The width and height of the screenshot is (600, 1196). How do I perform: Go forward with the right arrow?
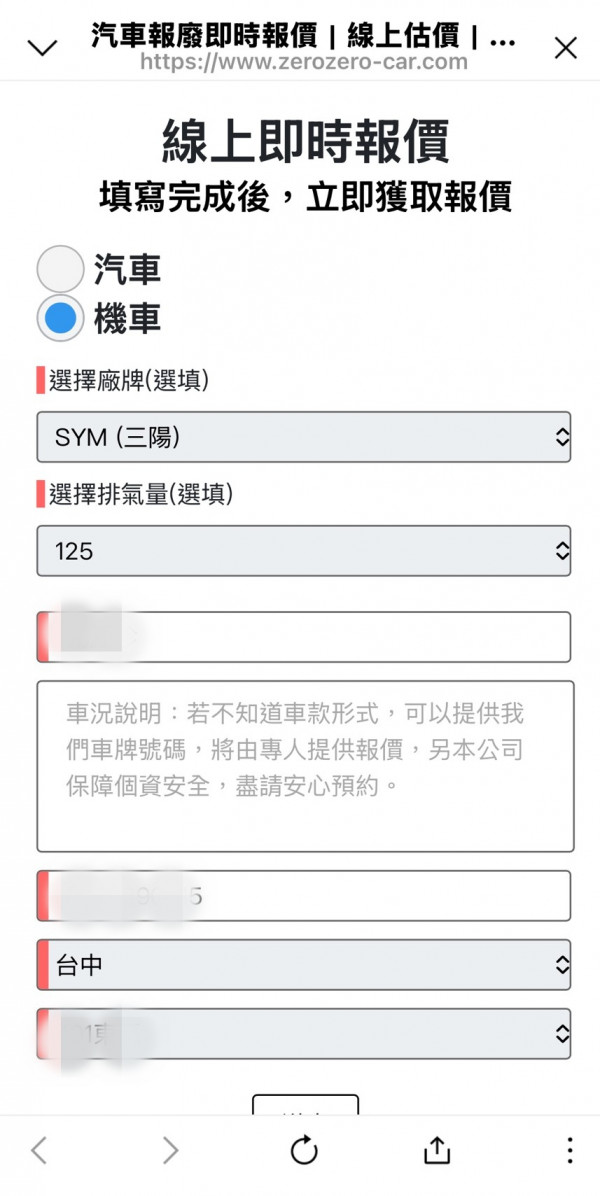[x=171, y=1150]
